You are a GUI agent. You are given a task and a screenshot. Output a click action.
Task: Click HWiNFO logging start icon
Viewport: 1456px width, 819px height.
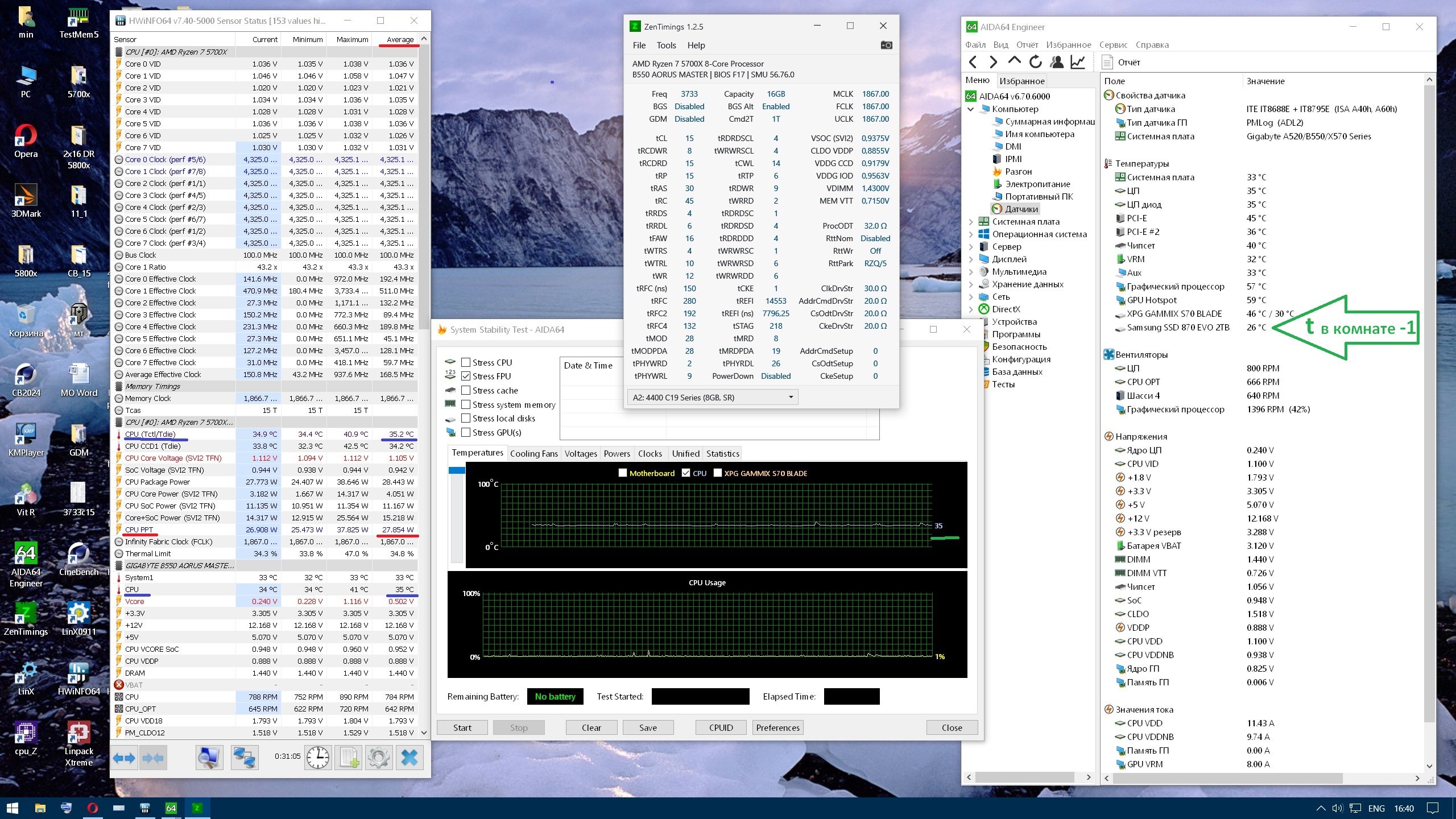pos(349,757)
